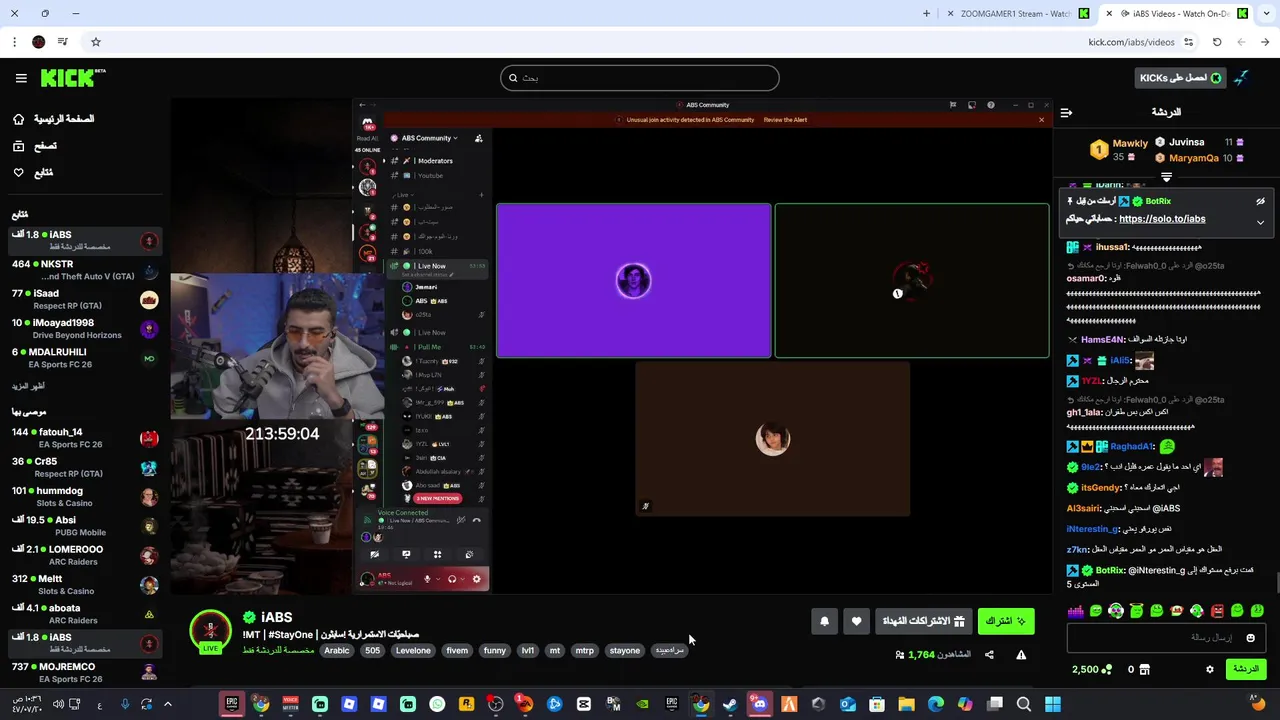Open a new browser tab
This screenshot has width=1280, height=720.
pyautogui.click(x=926, y=14)
